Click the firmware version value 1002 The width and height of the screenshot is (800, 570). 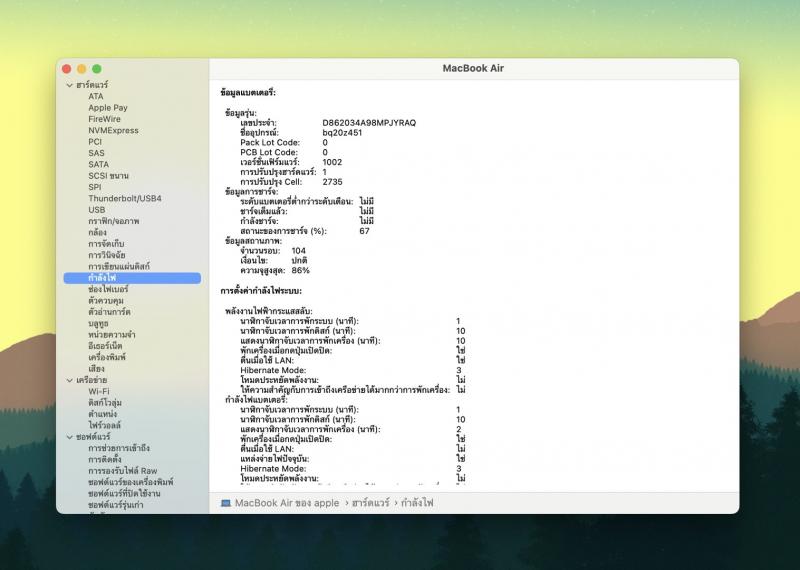[332, 162]
